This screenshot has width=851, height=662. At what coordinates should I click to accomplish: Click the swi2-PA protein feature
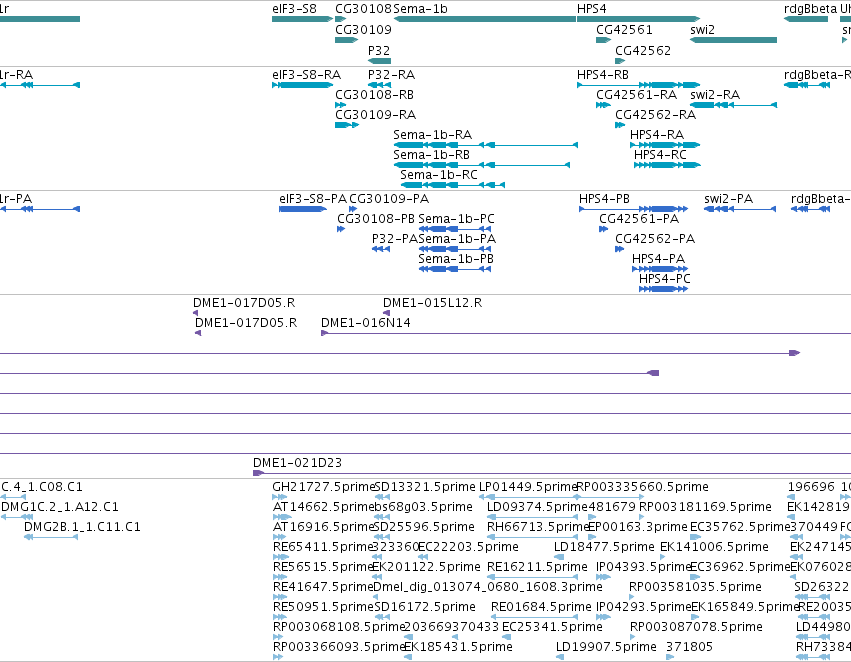click(740, 209)
